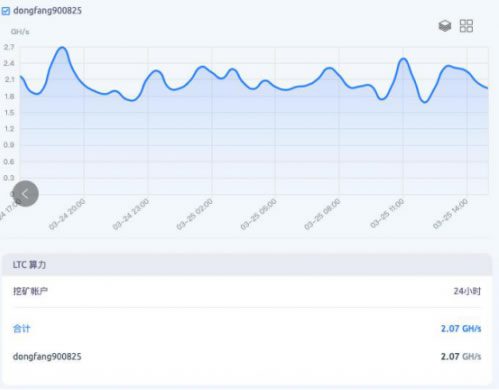Click the GH/s unit label on chart
The width and height of the screenshot is (499, 390).
(x=20, y=32)
